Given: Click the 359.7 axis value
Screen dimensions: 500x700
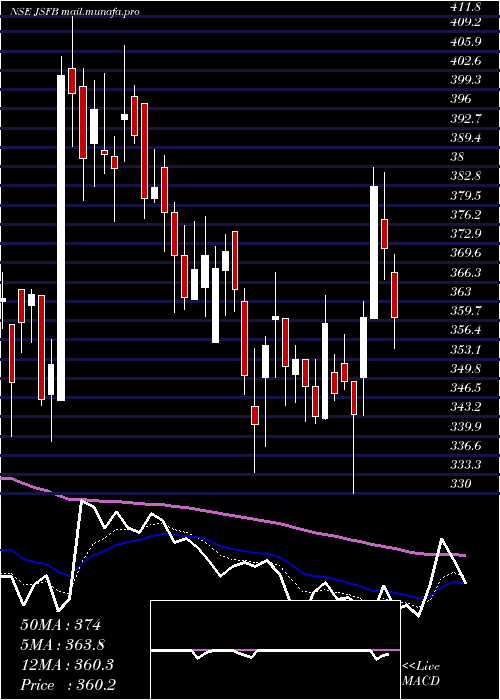Looking at the screenshot, I should pos(466,311).
